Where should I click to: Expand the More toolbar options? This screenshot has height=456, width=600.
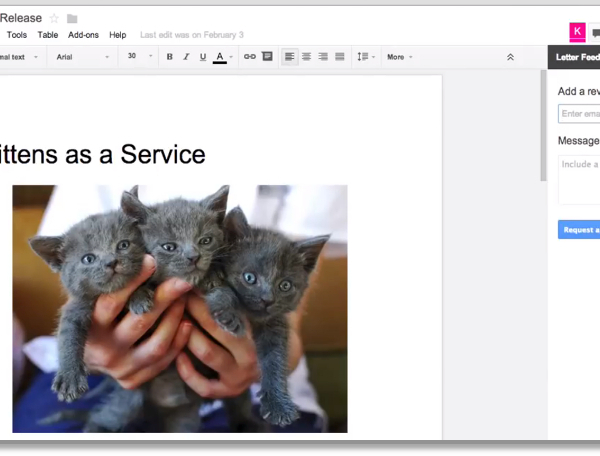(399, 57)
